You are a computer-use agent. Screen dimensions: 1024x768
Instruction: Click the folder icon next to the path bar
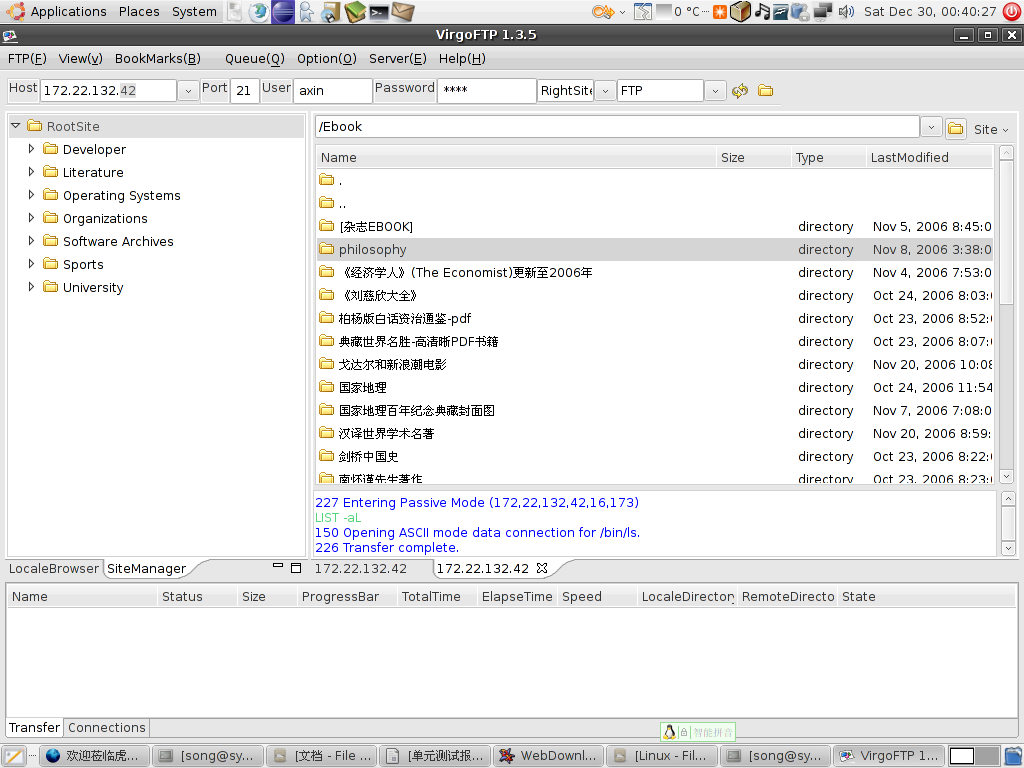point(955,128)
